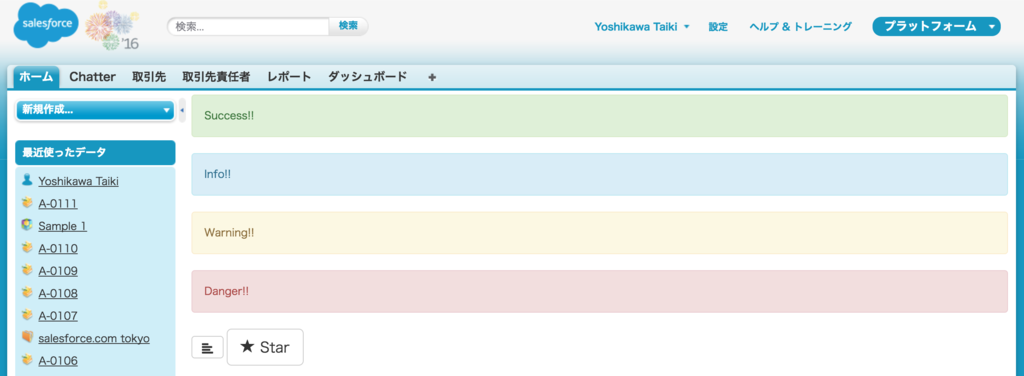1024x376 pixels.
Task: Click the green Success!! alert
Action: click(600, 116)
